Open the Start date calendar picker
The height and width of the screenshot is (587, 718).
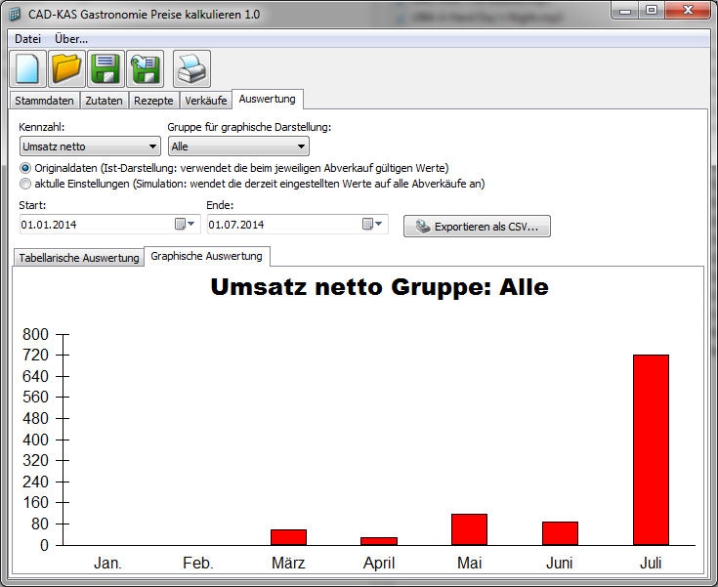(186, 224)
